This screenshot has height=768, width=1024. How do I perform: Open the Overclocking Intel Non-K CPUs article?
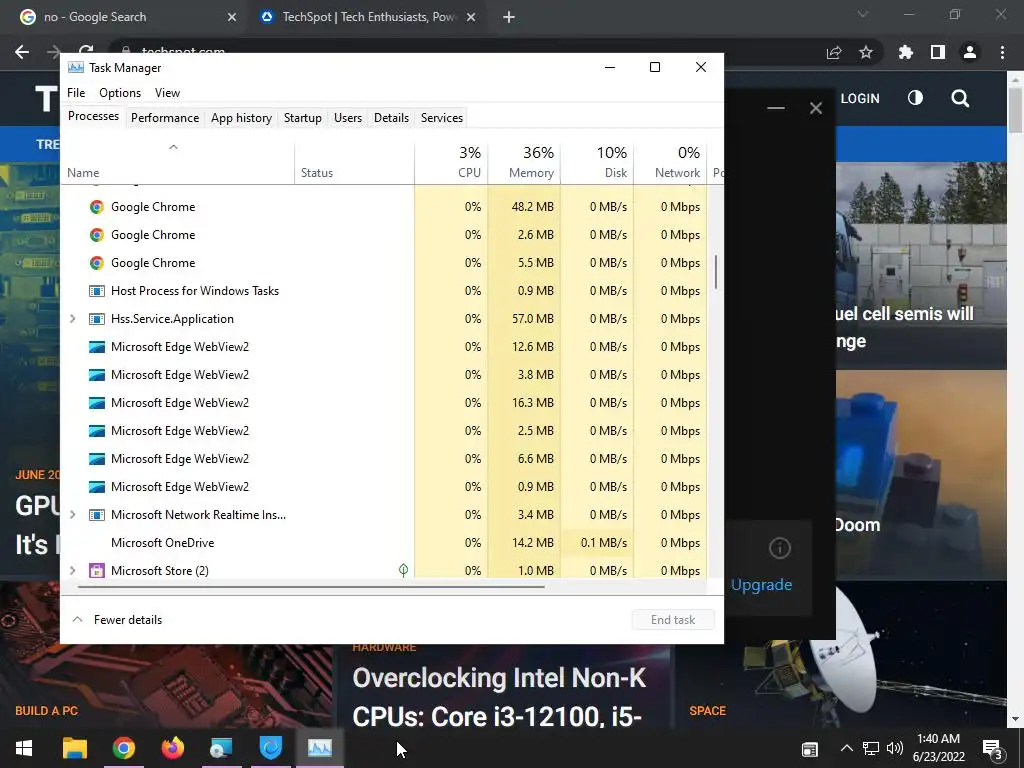pos(499,697)
